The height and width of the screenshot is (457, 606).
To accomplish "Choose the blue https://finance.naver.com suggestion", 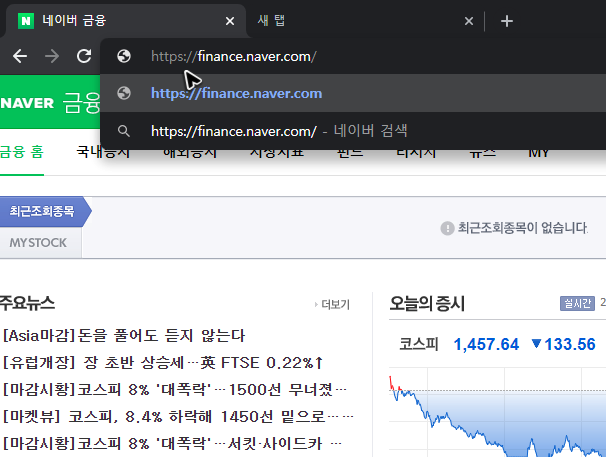I will point(353,93).
